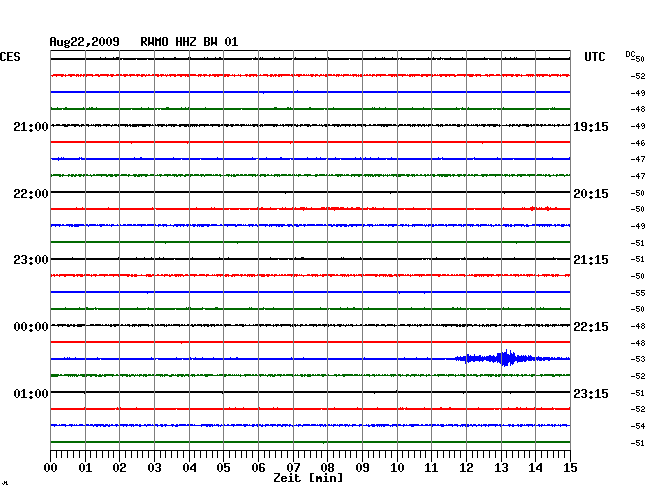Click minute label 01 on the time axis
The width and height of the screenshot is (650, 494).
tap(85, 468)
